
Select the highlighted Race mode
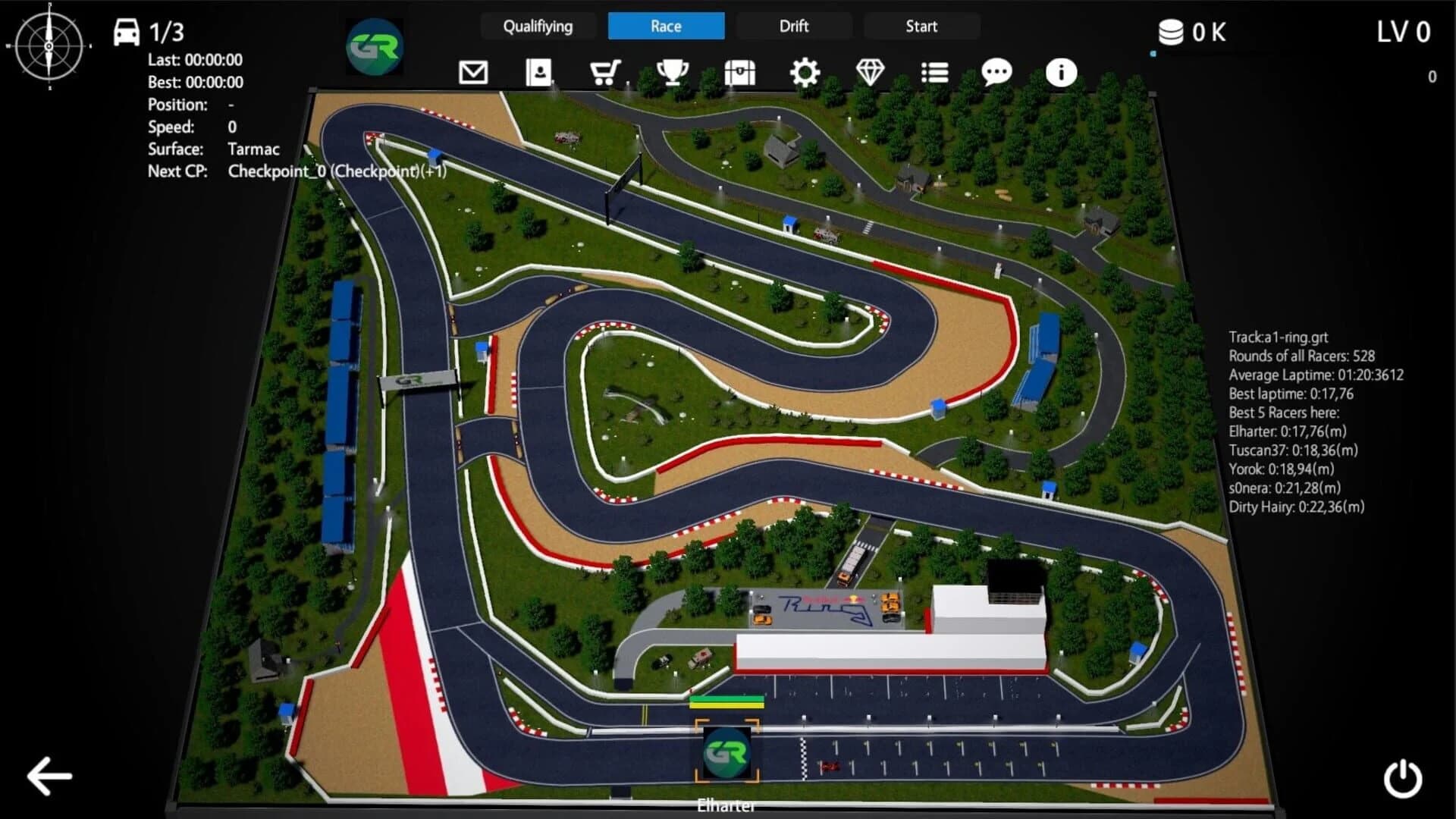(666, 26)
